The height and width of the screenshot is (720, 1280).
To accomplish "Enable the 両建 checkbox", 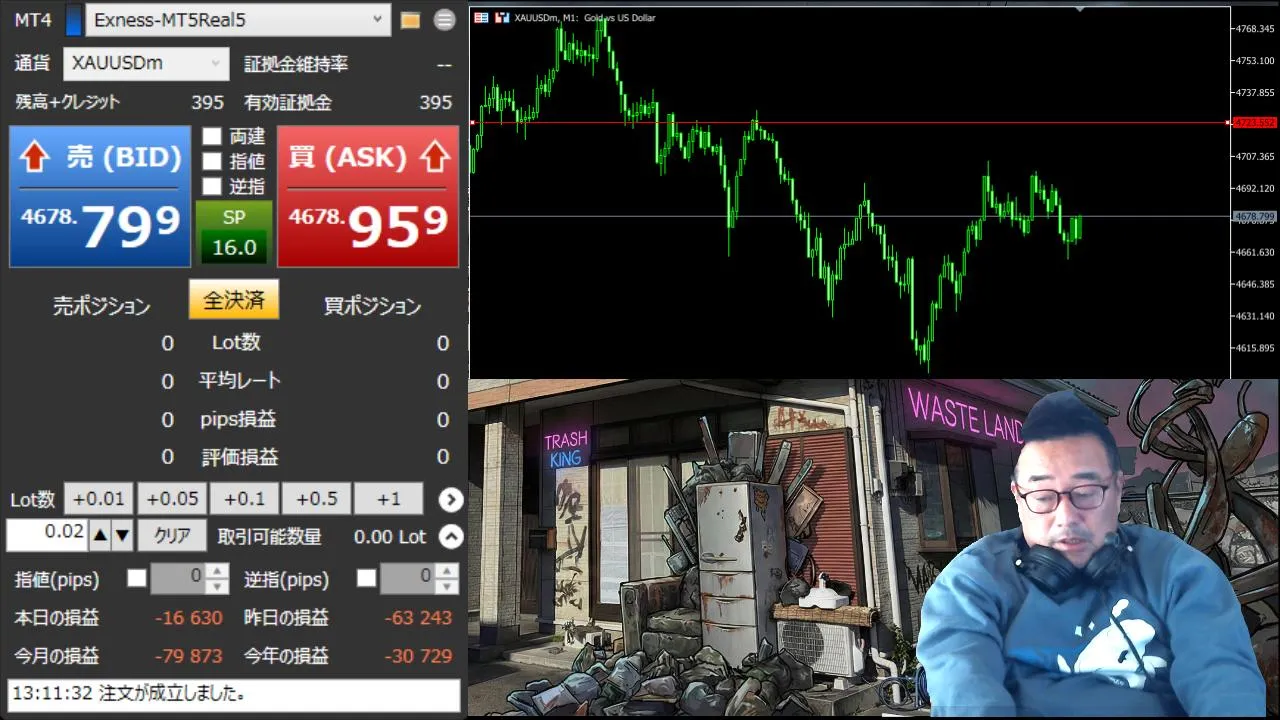I will (x=212, y=136).
